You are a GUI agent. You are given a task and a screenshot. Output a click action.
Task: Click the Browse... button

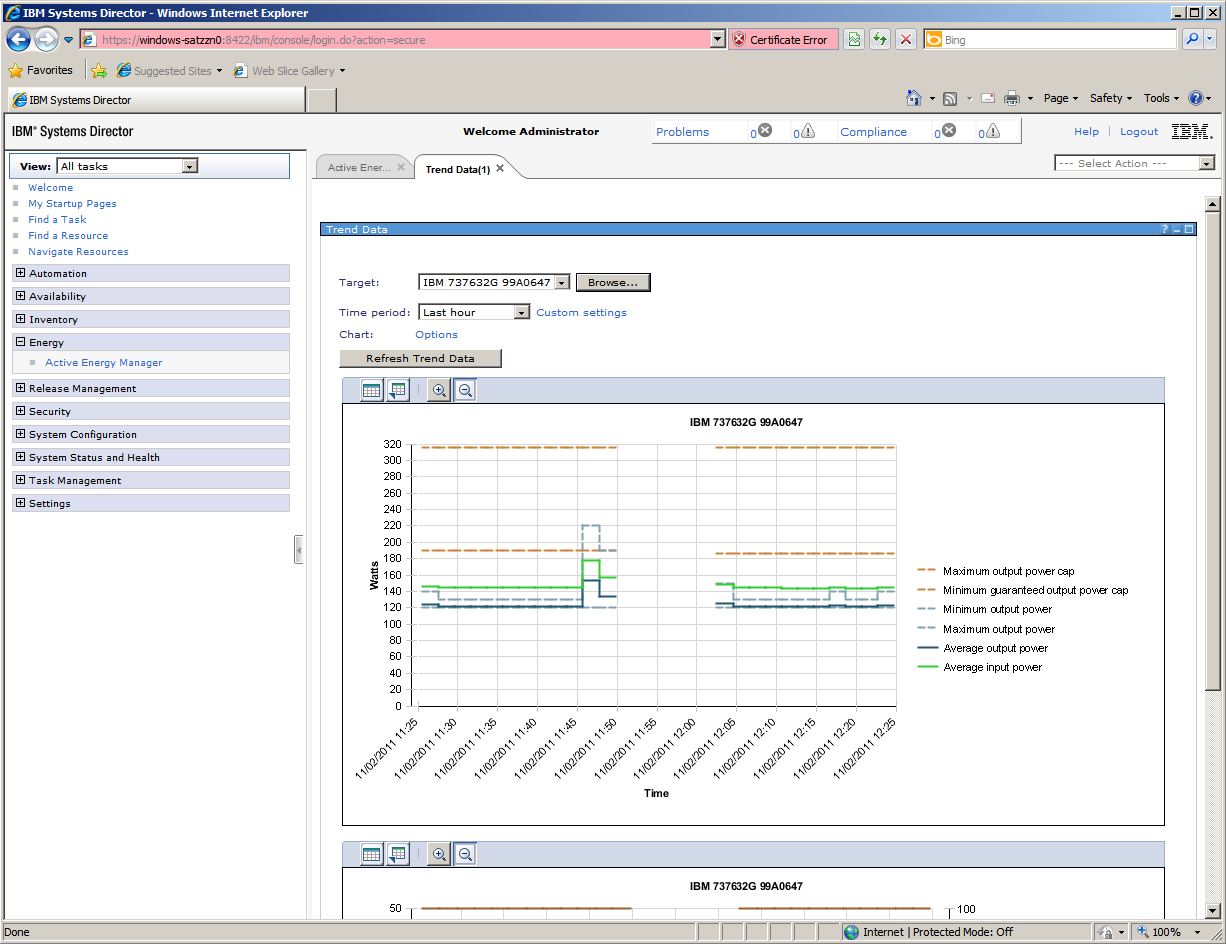click(613, 283)
